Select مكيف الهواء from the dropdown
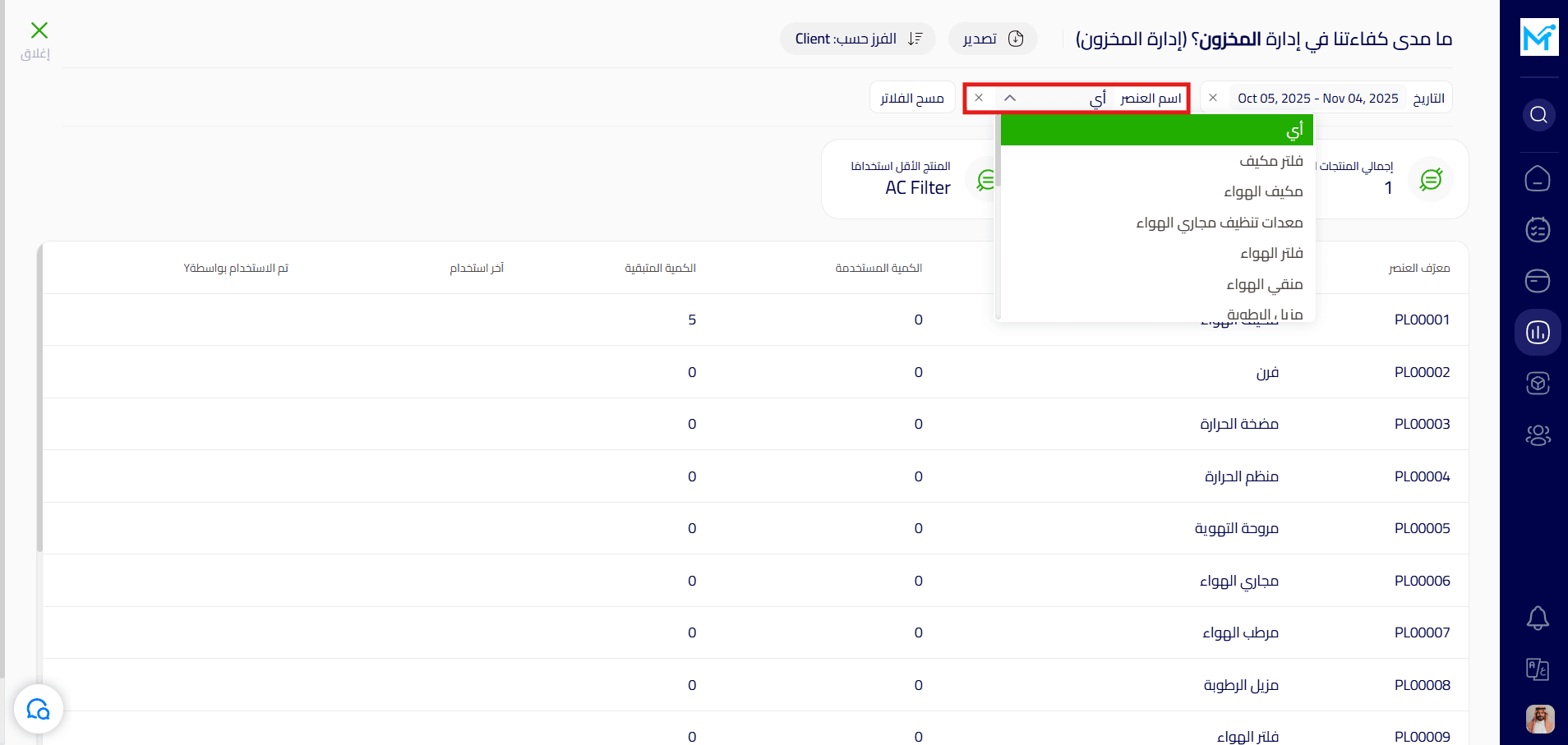The height and width of the screenshot is (745, 1568). click(x=1157, y=191)
